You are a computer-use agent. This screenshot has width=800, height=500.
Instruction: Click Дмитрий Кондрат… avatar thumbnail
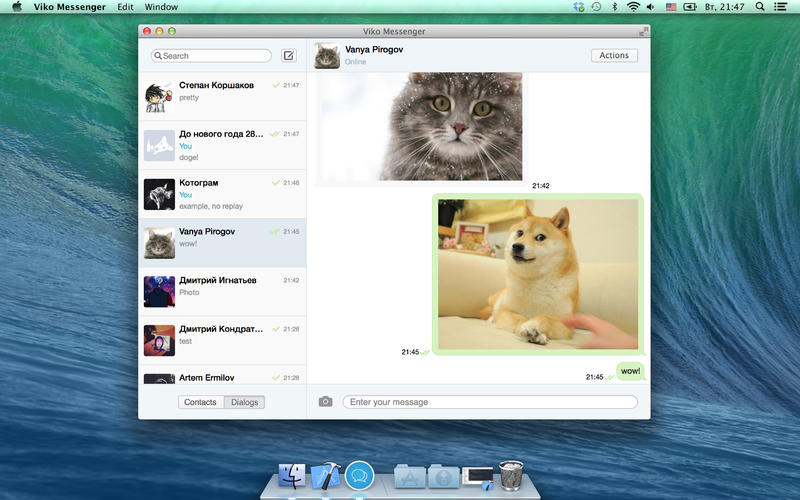(159, 340)
